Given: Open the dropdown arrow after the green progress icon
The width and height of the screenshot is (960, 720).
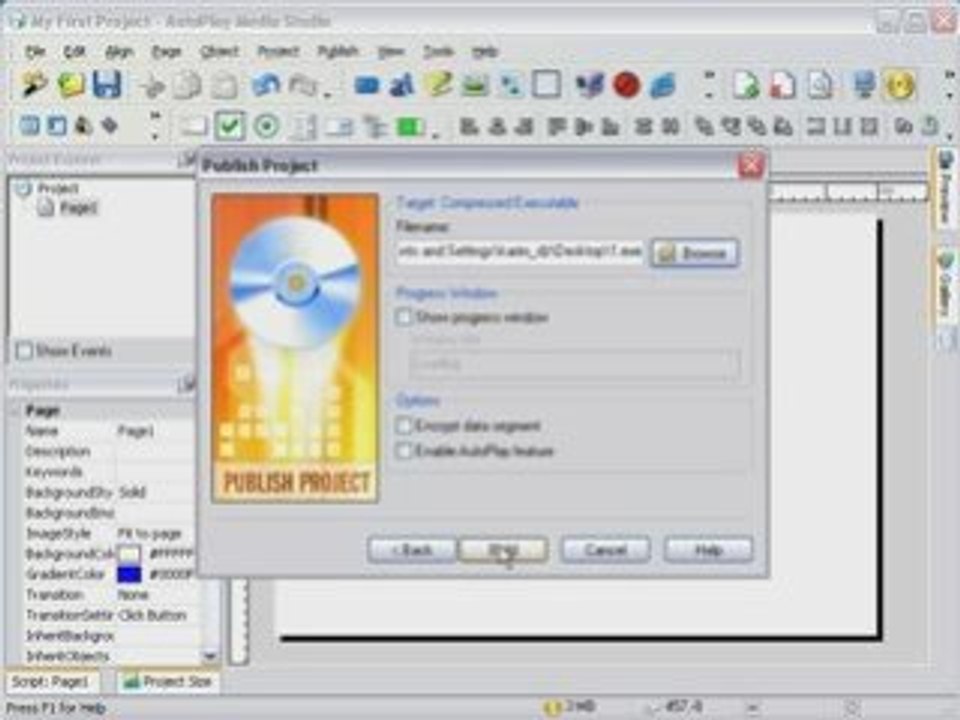Looking at the screenshot, I should point(435,135).
